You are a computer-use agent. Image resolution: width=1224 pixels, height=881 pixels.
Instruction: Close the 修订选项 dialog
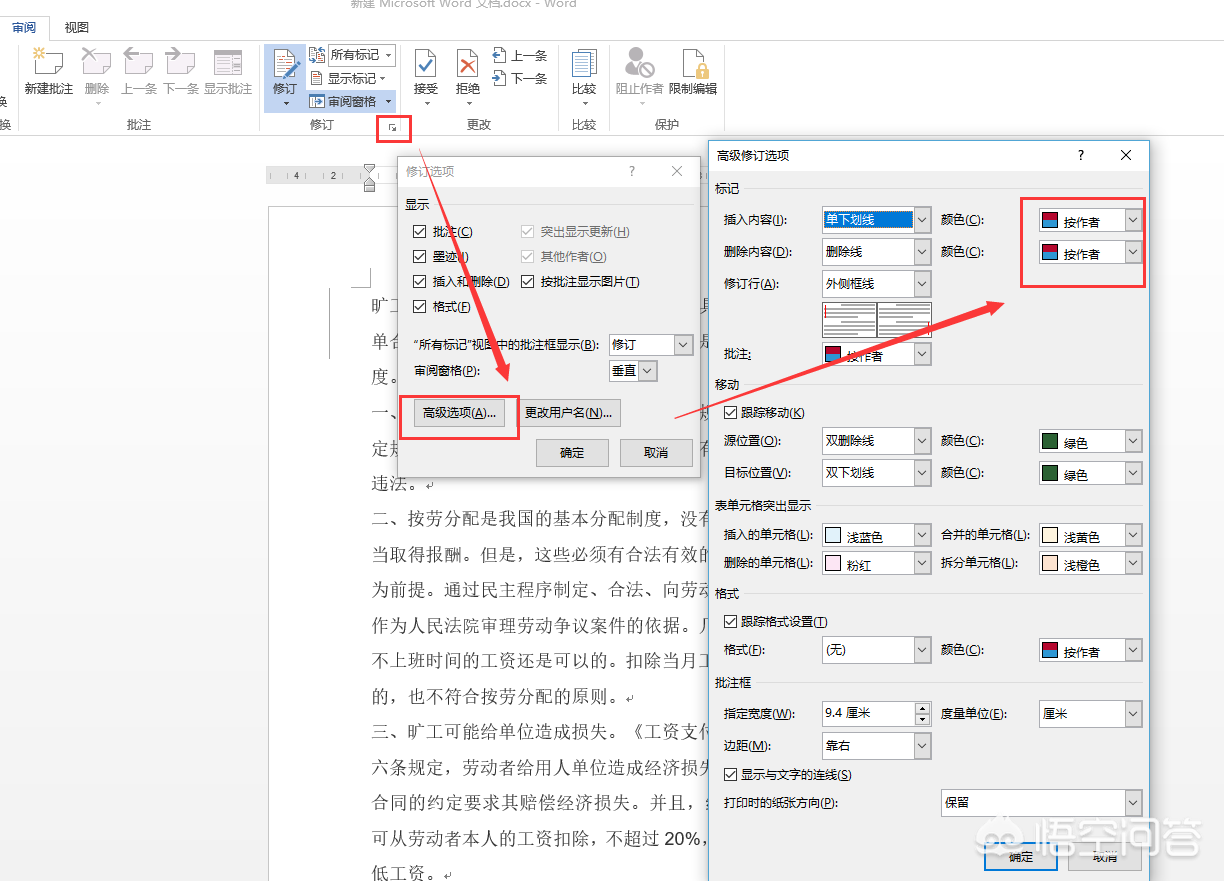point(677,171)
